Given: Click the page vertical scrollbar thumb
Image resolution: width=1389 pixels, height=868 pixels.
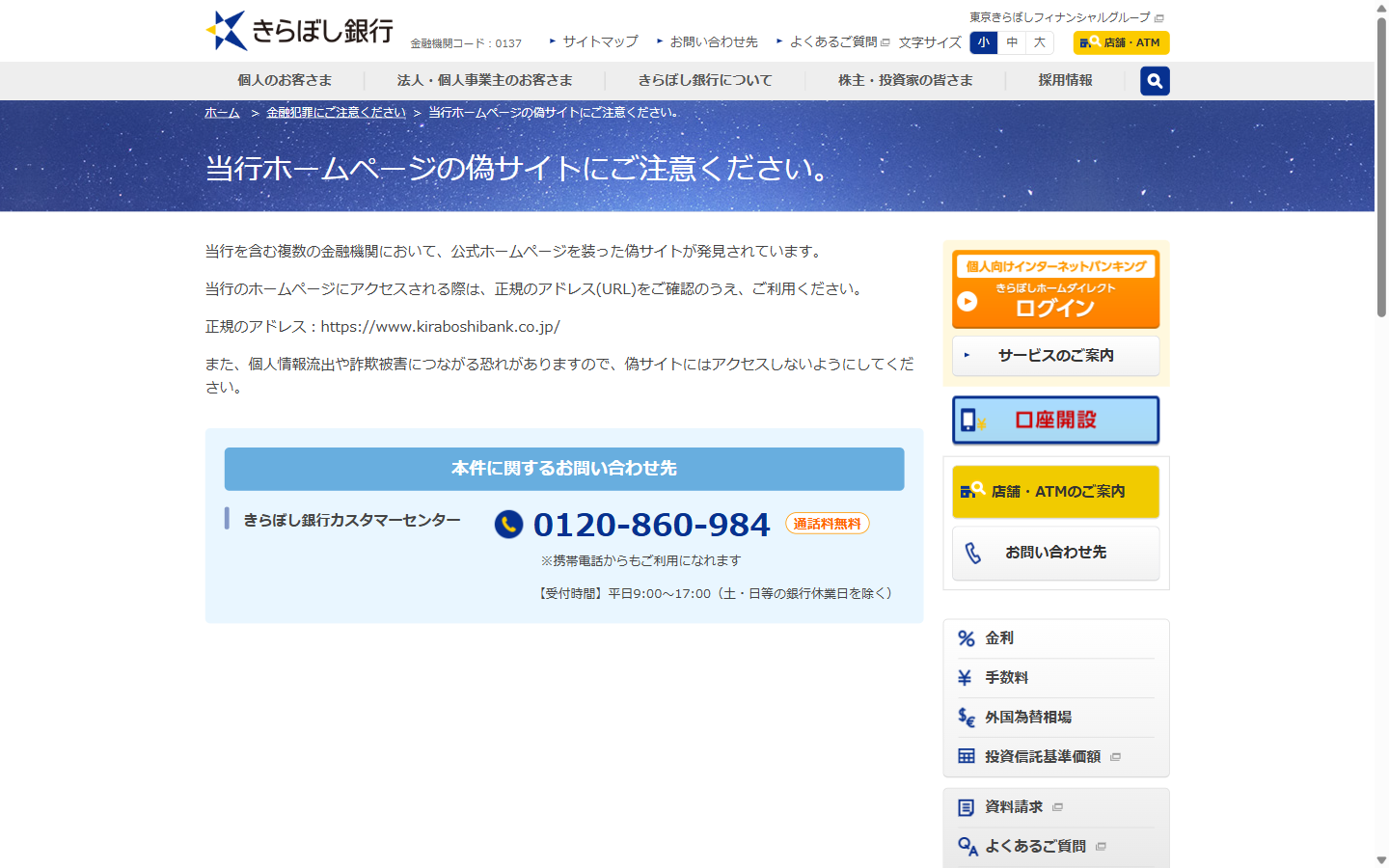Looking at the screenshot, I should coord(1381,167).
